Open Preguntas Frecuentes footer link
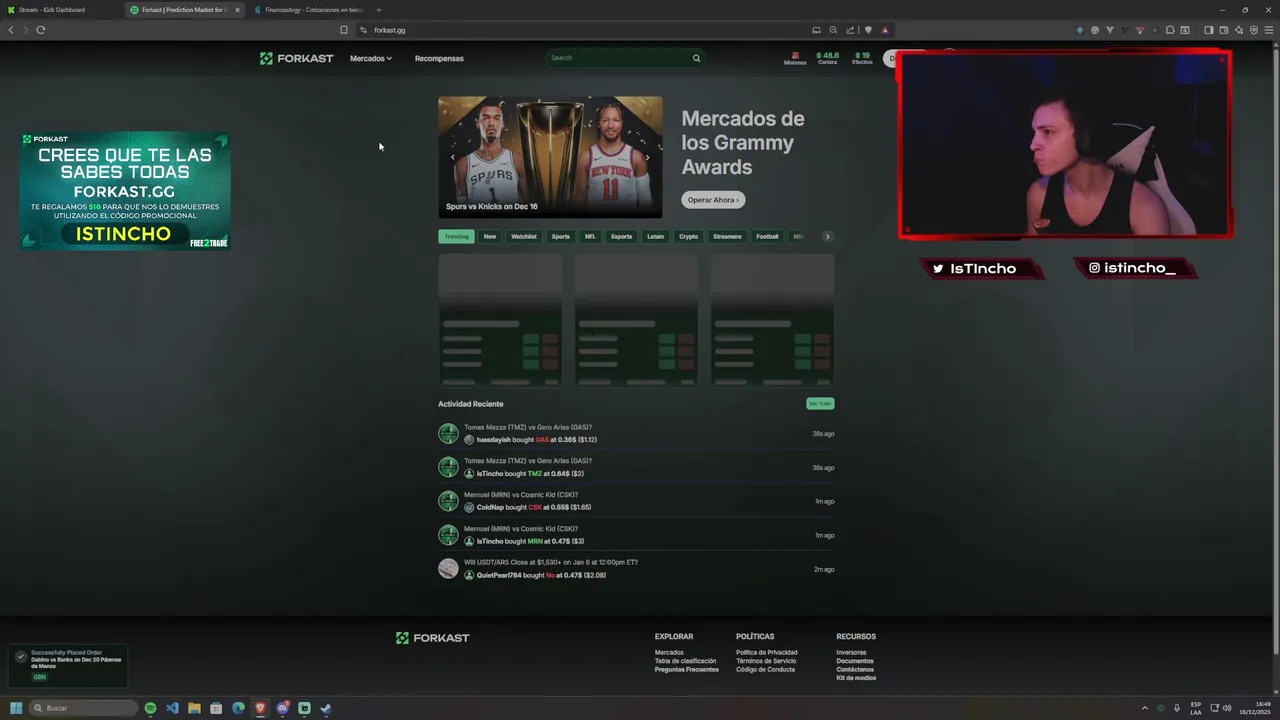 point(686,669)
